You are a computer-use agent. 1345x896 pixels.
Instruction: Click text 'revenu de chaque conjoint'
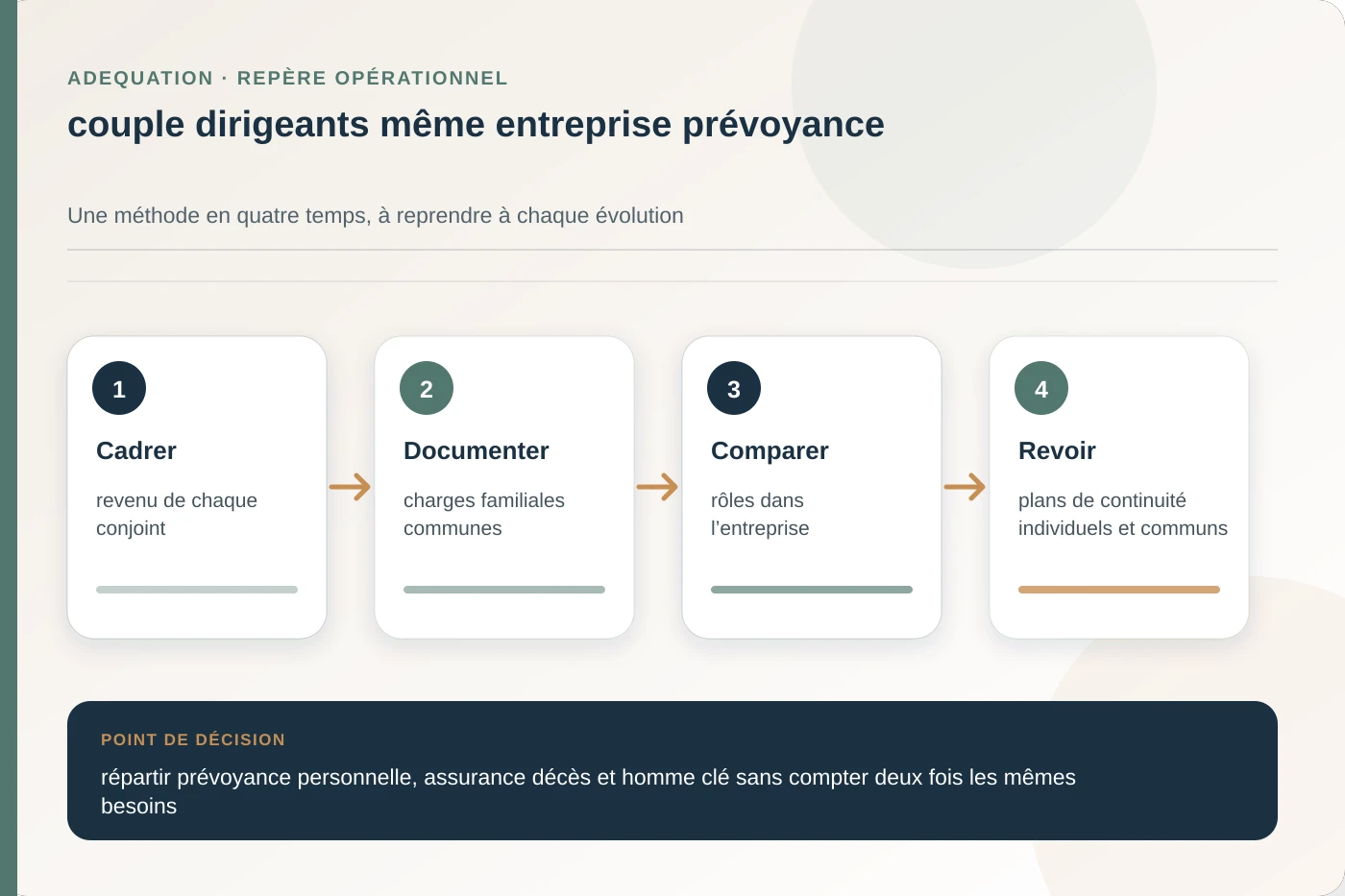point(177,514)
